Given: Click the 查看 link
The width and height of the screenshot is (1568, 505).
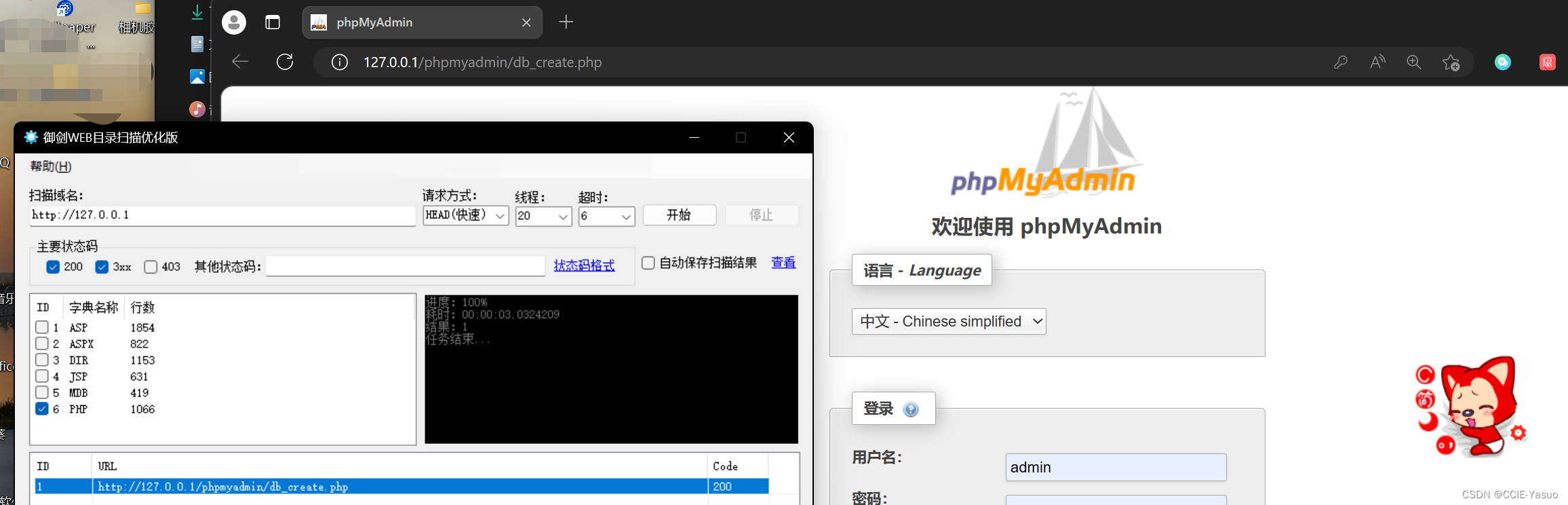Looking at the screenshot, I should click(783, 263).
